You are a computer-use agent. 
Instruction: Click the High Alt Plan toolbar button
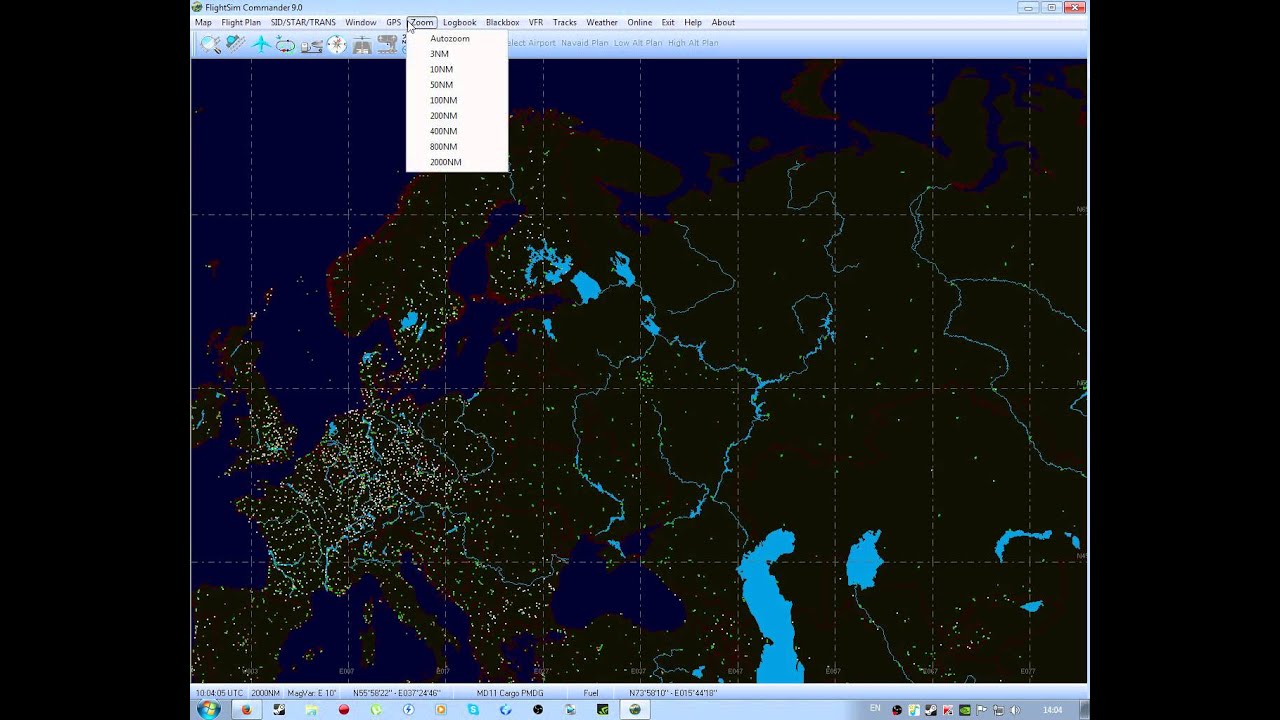click(x=693, y=43)
